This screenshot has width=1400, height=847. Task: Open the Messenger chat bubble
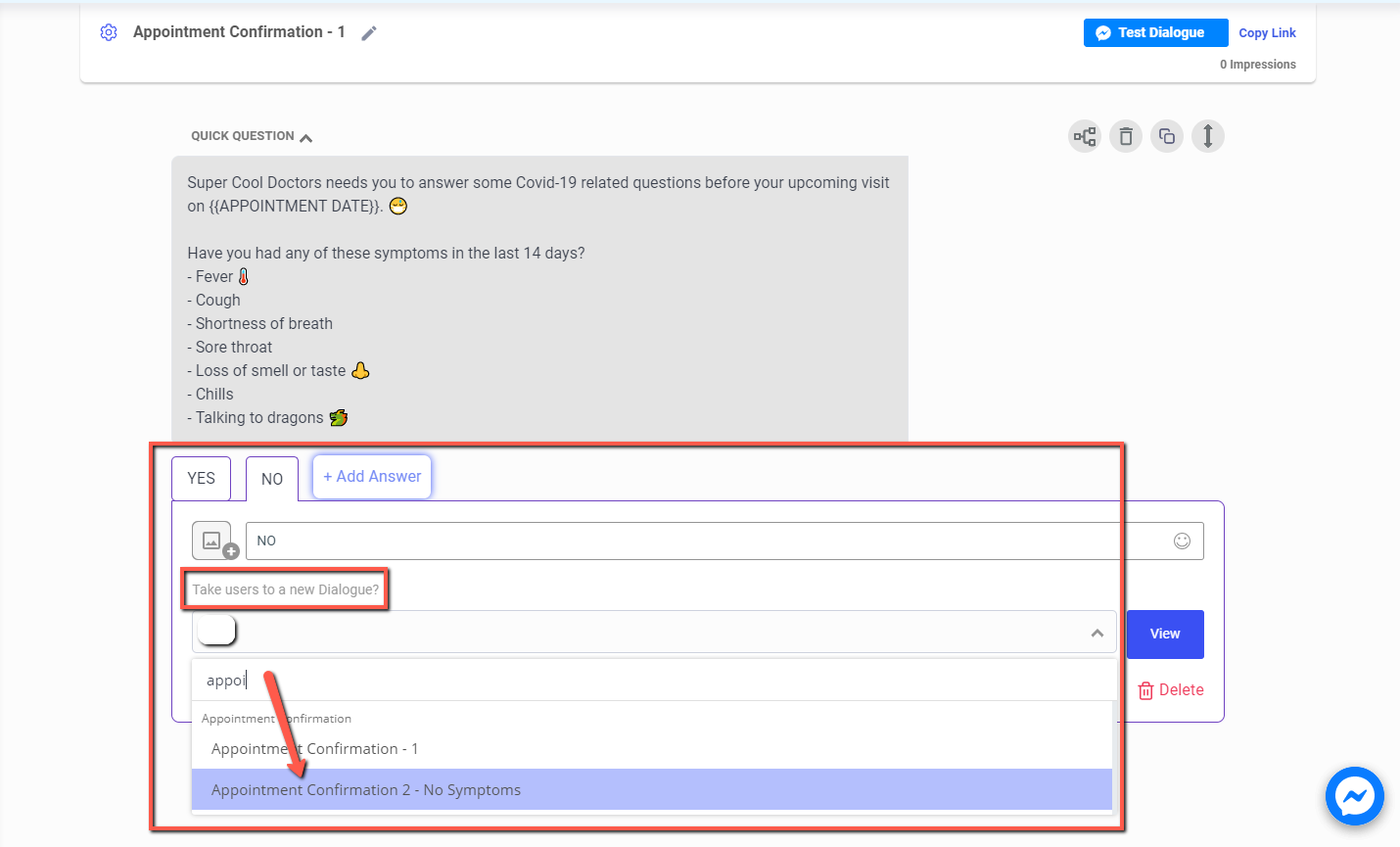click(x=1355, y=796)
